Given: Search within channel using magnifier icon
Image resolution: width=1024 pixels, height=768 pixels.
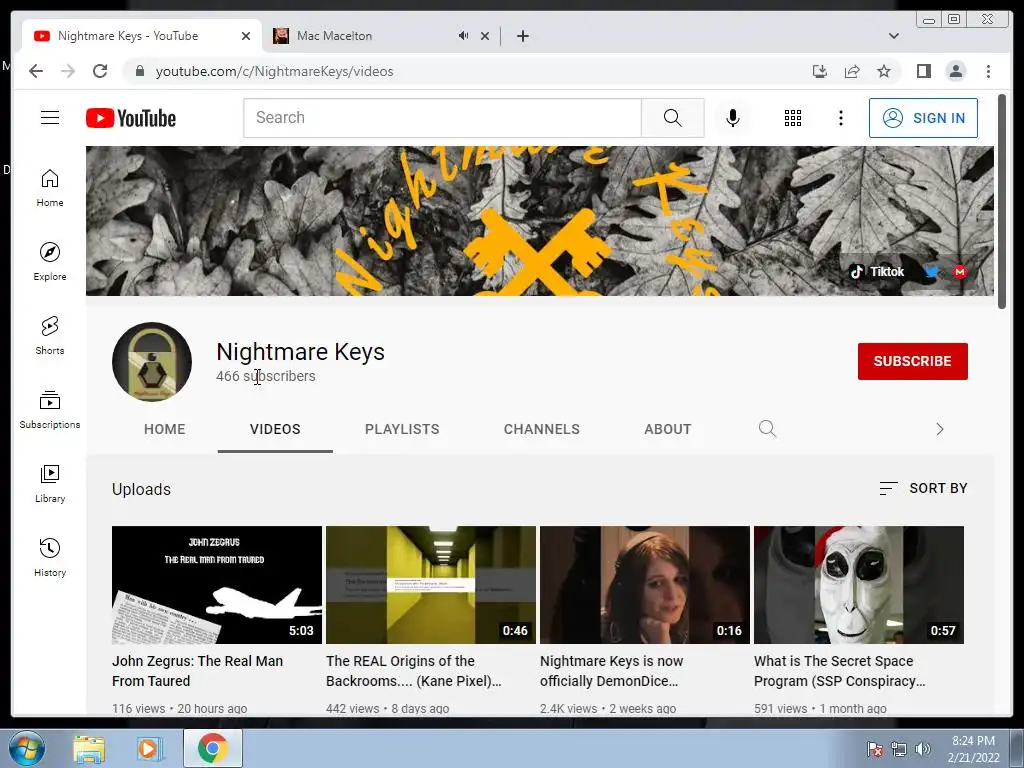Looking at the screenshot, I should coord(767,428).
